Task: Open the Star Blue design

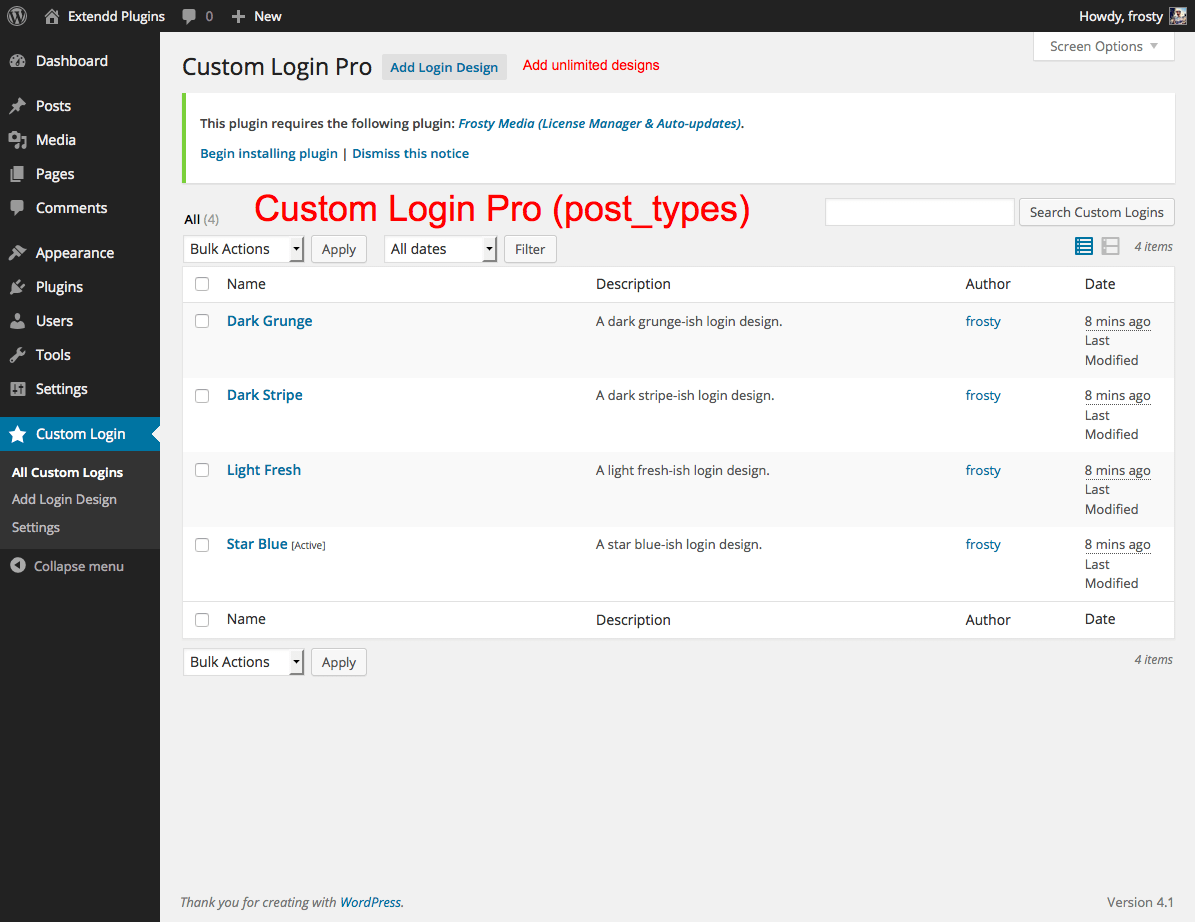Action: tap(257, 544)
